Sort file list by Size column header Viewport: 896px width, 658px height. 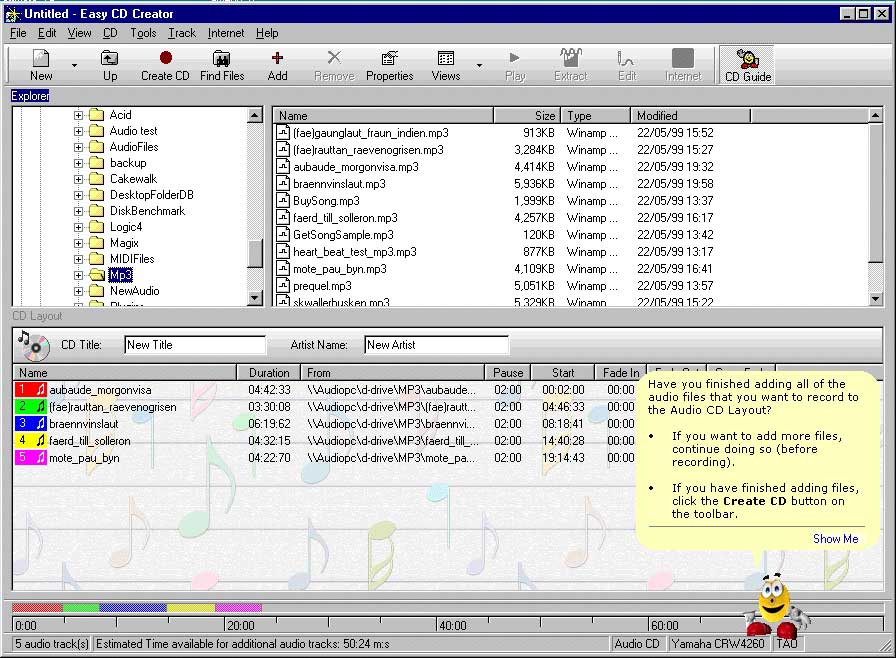527,115
